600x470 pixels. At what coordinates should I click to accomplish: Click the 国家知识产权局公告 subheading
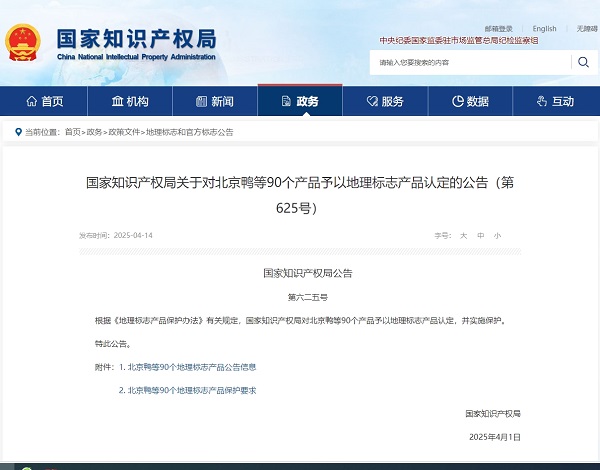click(308, 273)
